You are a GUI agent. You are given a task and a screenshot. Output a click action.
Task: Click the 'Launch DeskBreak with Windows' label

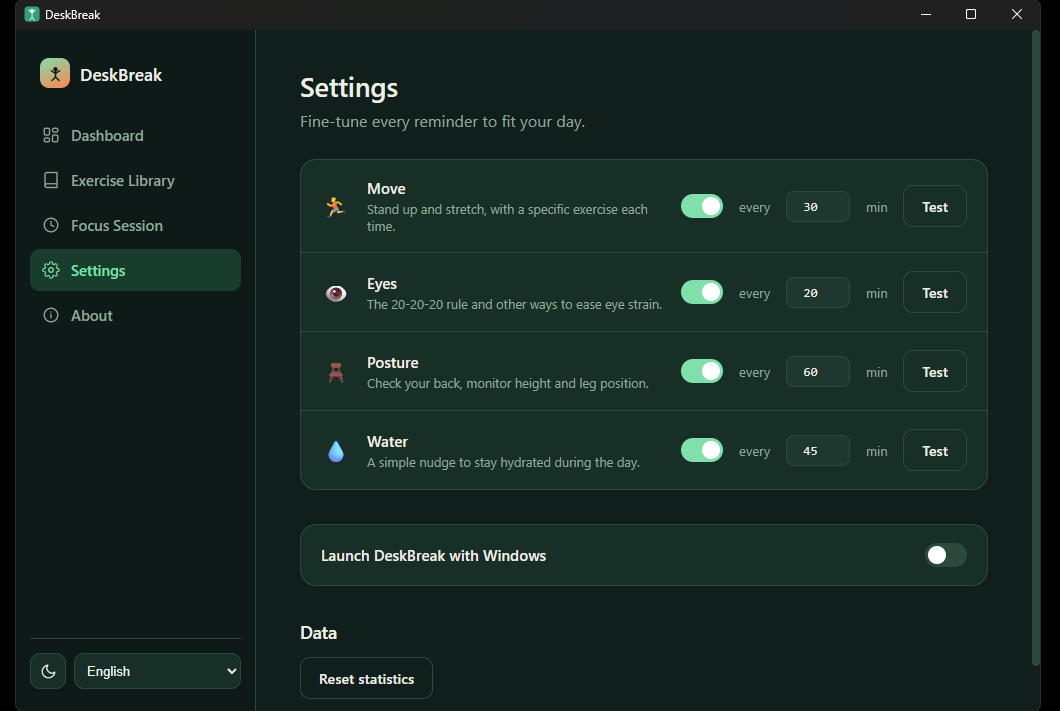[x=433, y=556]
